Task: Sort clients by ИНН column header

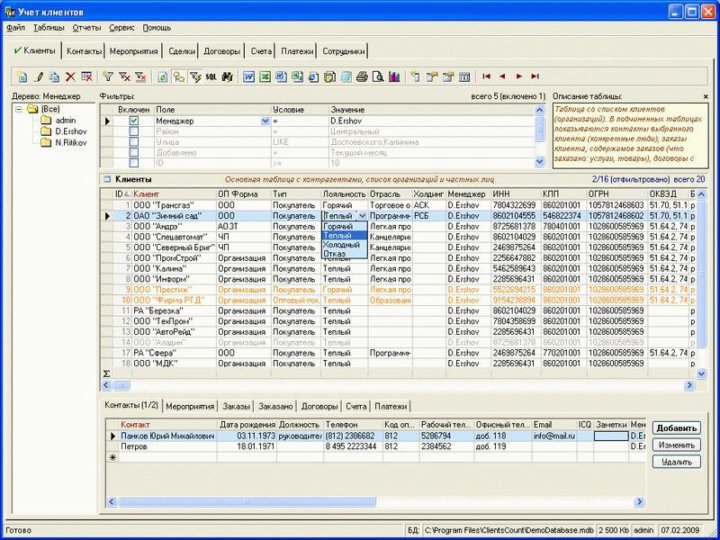Action: click(516, 194)
